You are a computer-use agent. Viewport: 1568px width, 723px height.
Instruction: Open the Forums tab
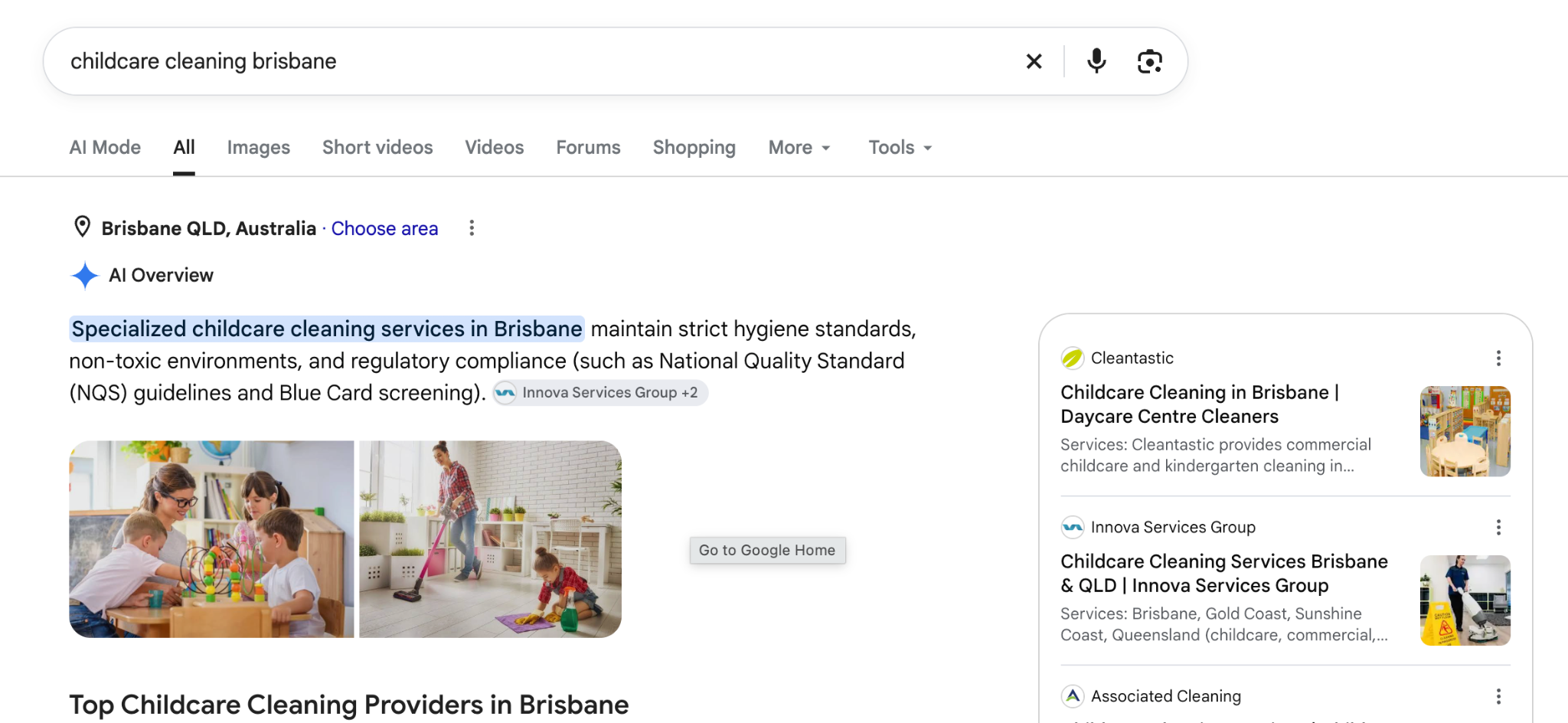tap(588, 148)
